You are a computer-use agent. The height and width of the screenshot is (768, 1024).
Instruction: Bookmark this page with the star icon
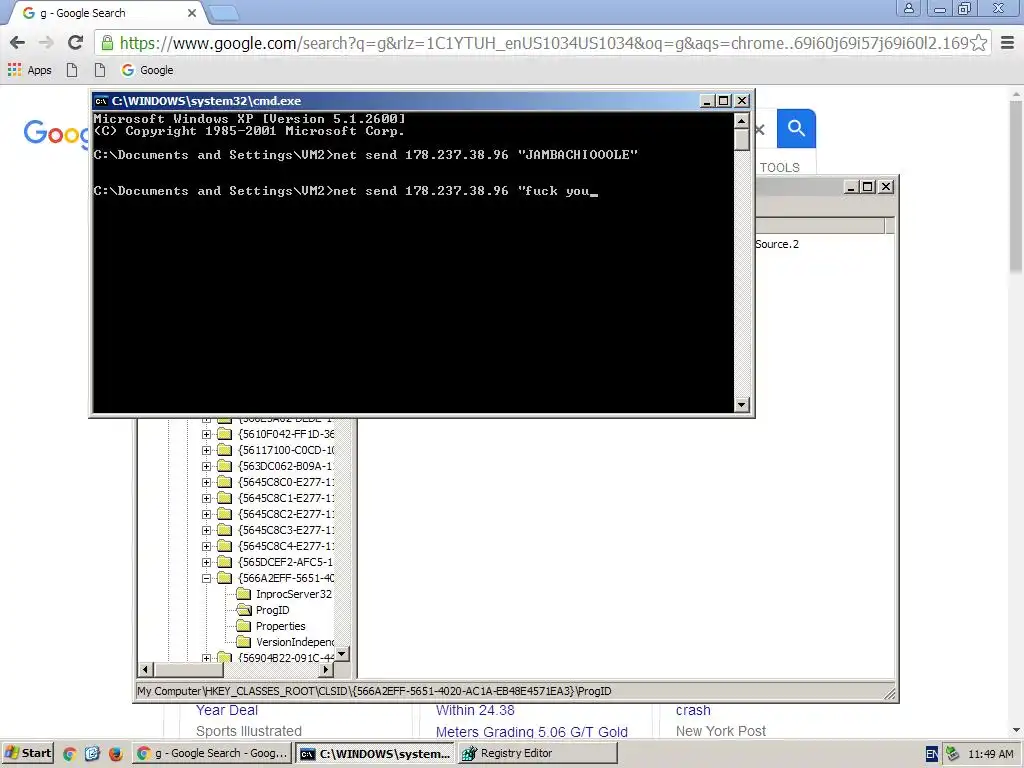[x=978, y=43]
